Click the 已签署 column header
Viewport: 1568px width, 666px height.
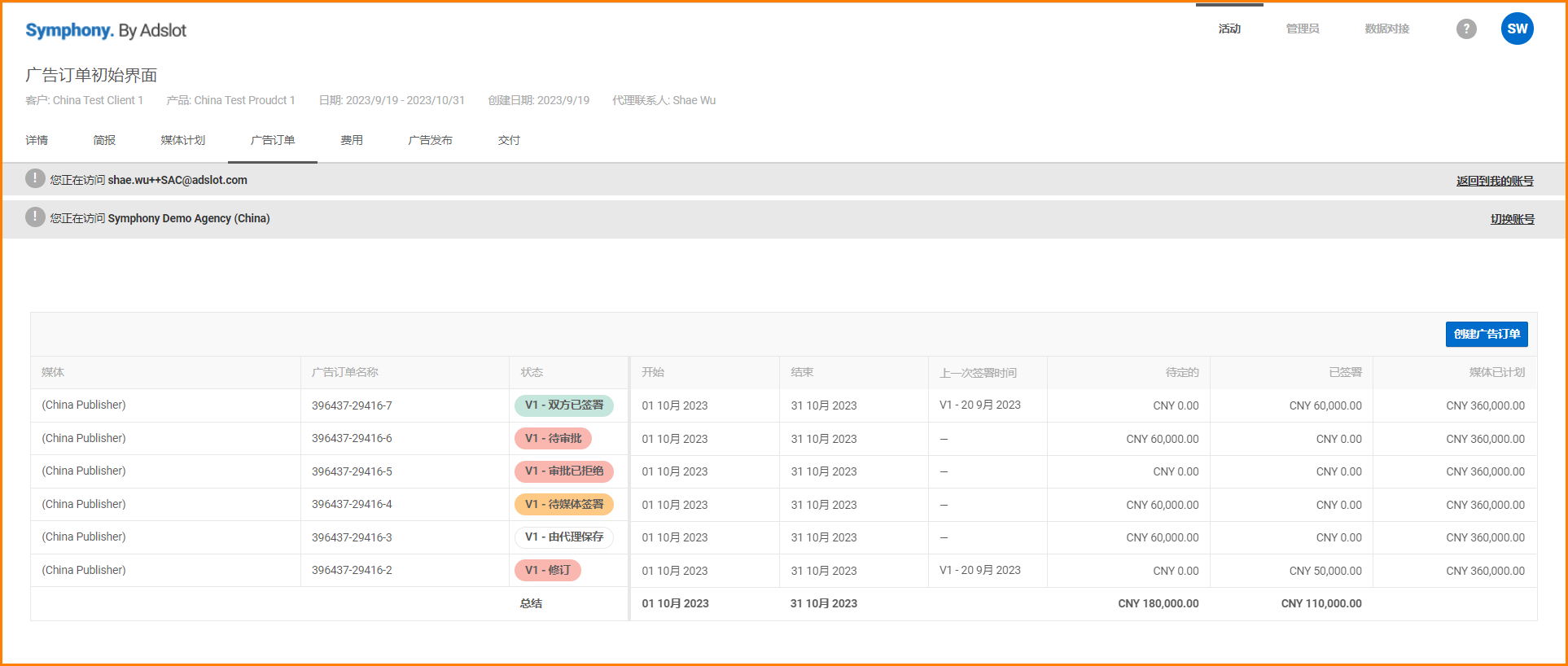pos(1346,372)
